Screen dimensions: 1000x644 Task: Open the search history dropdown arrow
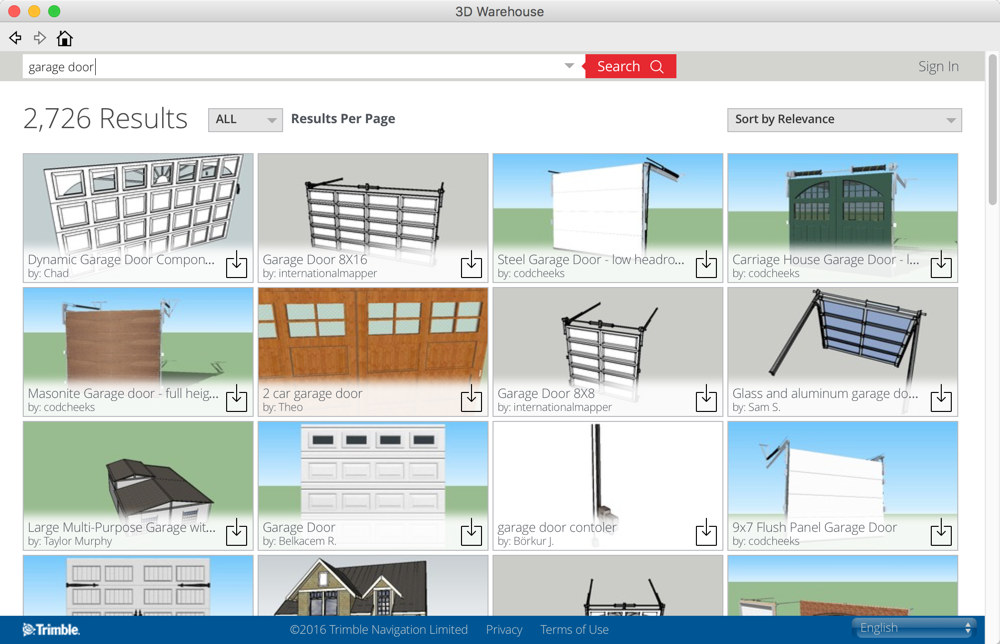tap(569, 66)
